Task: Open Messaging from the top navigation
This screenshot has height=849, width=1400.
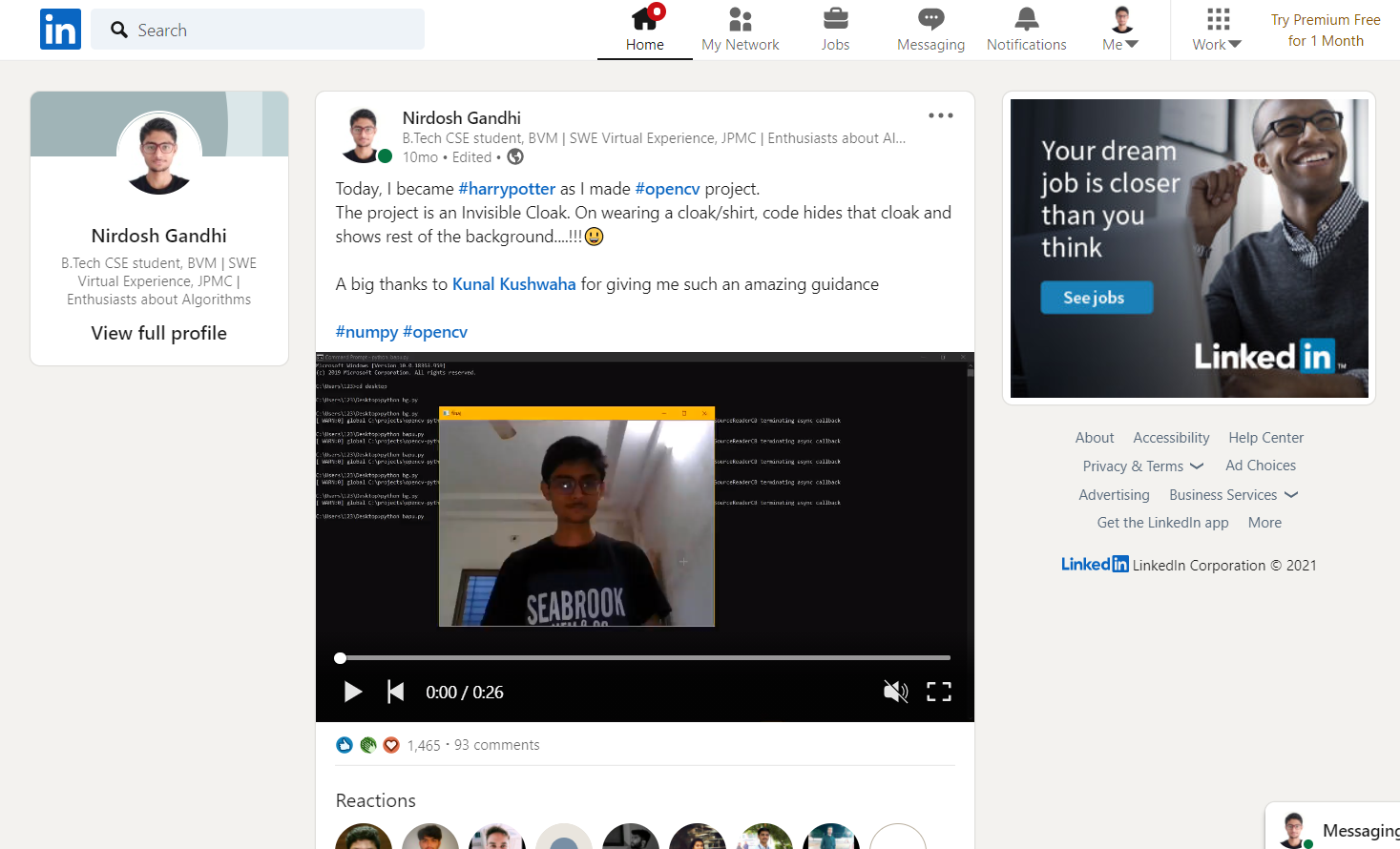Action: (x=930, y=30)
